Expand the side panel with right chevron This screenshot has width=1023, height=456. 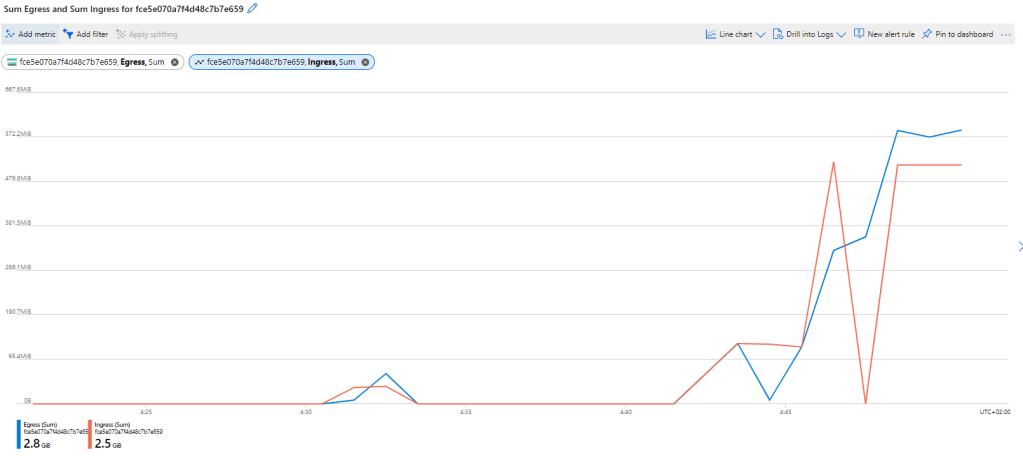pyautogui.click(x=1019, y=246)
